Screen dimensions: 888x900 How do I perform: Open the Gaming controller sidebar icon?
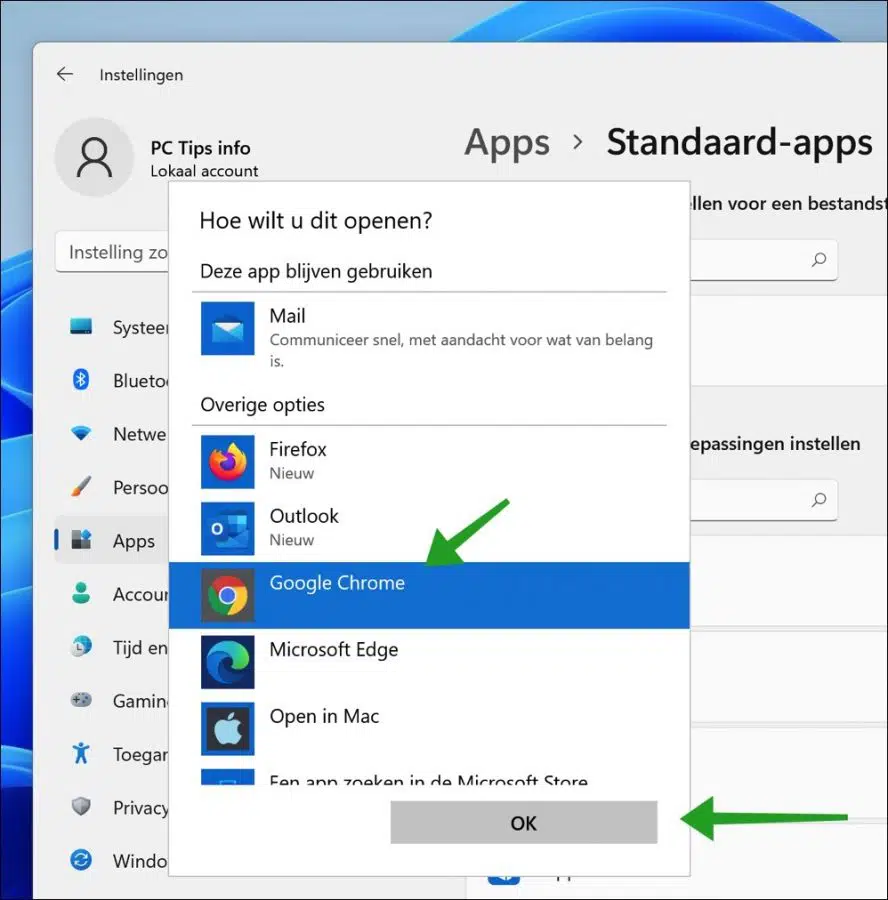81,700
